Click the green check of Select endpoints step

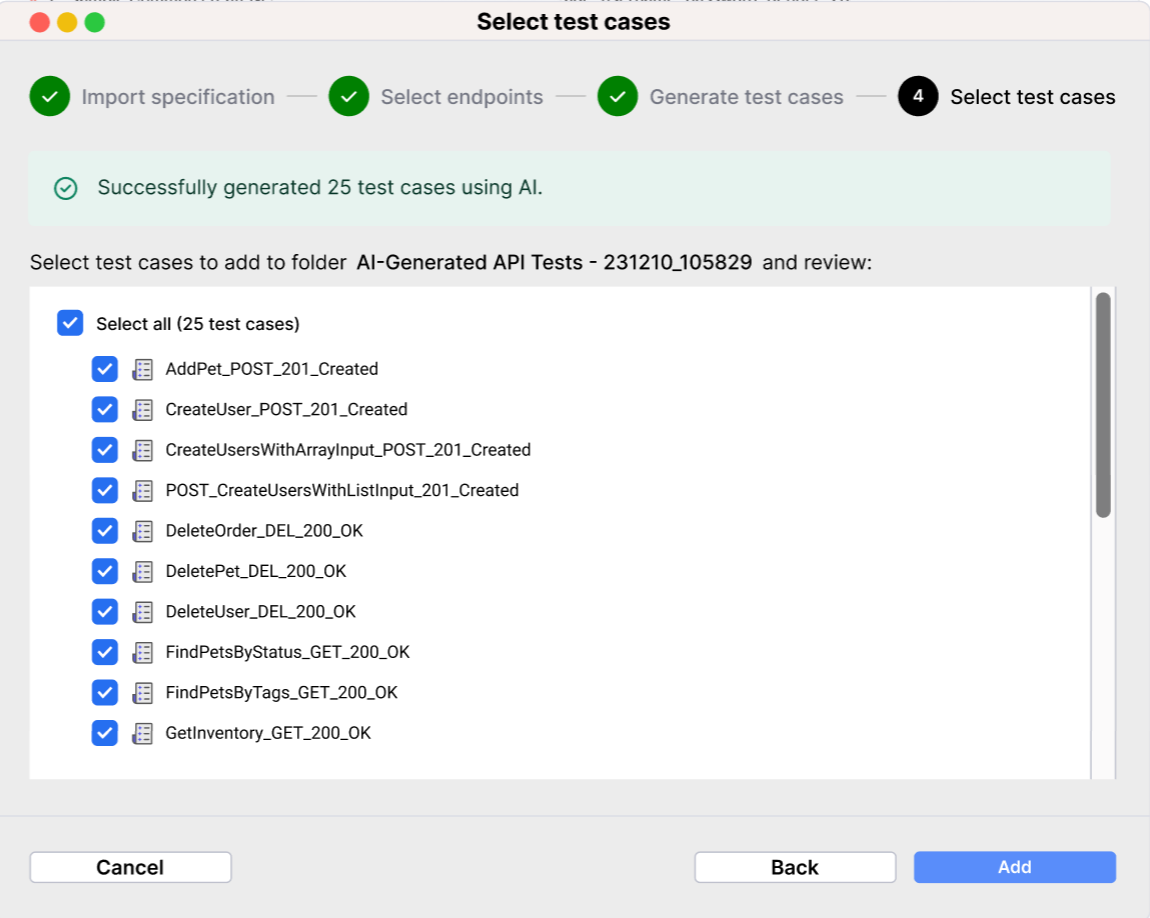[x=349, y=96]
